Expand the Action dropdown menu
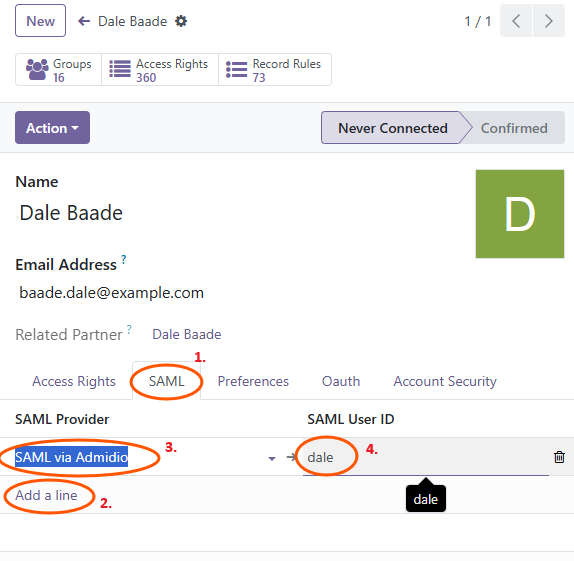 pyautogui.click(x=52, y=128)
